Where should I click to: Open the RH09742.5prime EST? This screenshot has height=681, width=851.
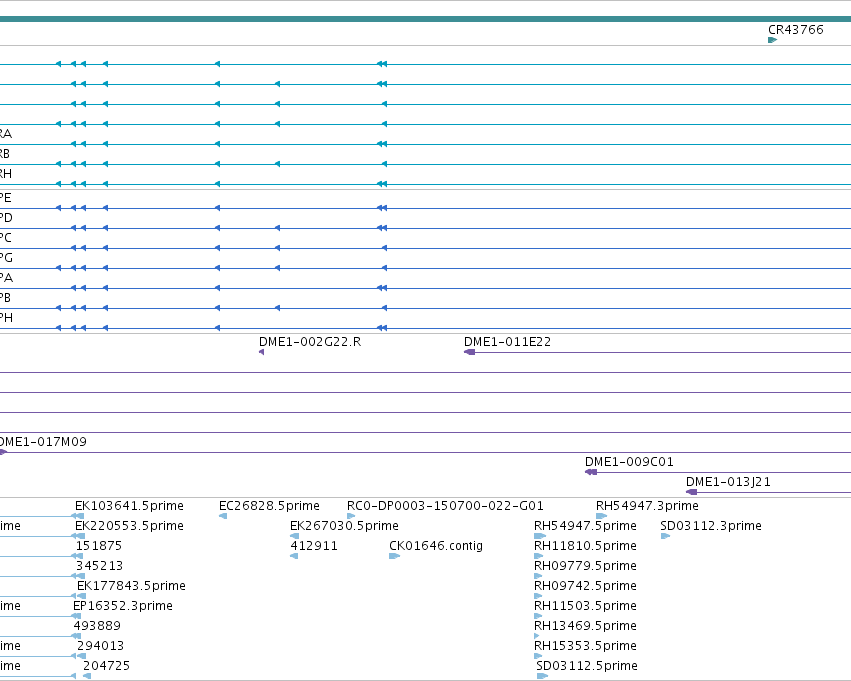(x=585, y=586)
